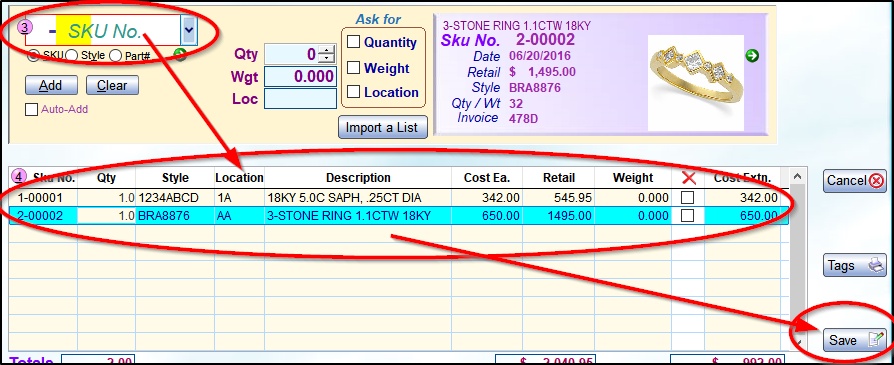Click the step 3 circle marker
Screen dimensions: 894x365
[25, 27]
